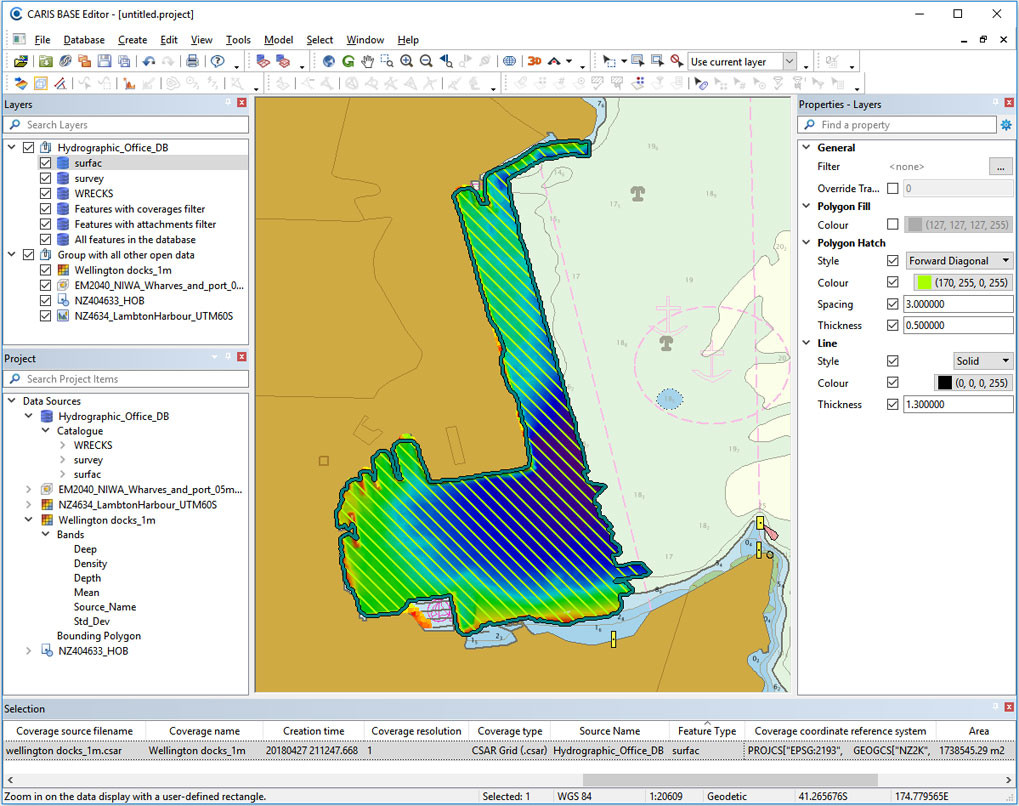The width and height of the screenshot is (1019, 806).
Task: Click the globe overview icon
Action: 329,61
